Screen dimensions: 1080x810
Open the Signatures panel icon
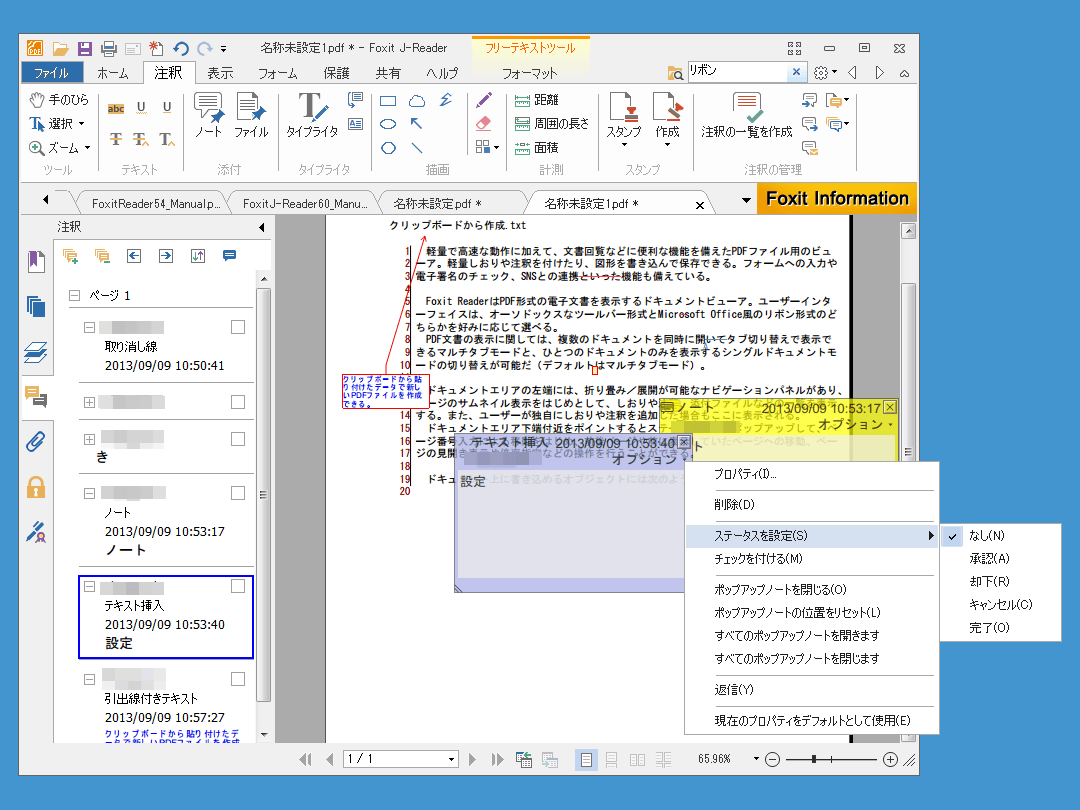click(36, 532)
